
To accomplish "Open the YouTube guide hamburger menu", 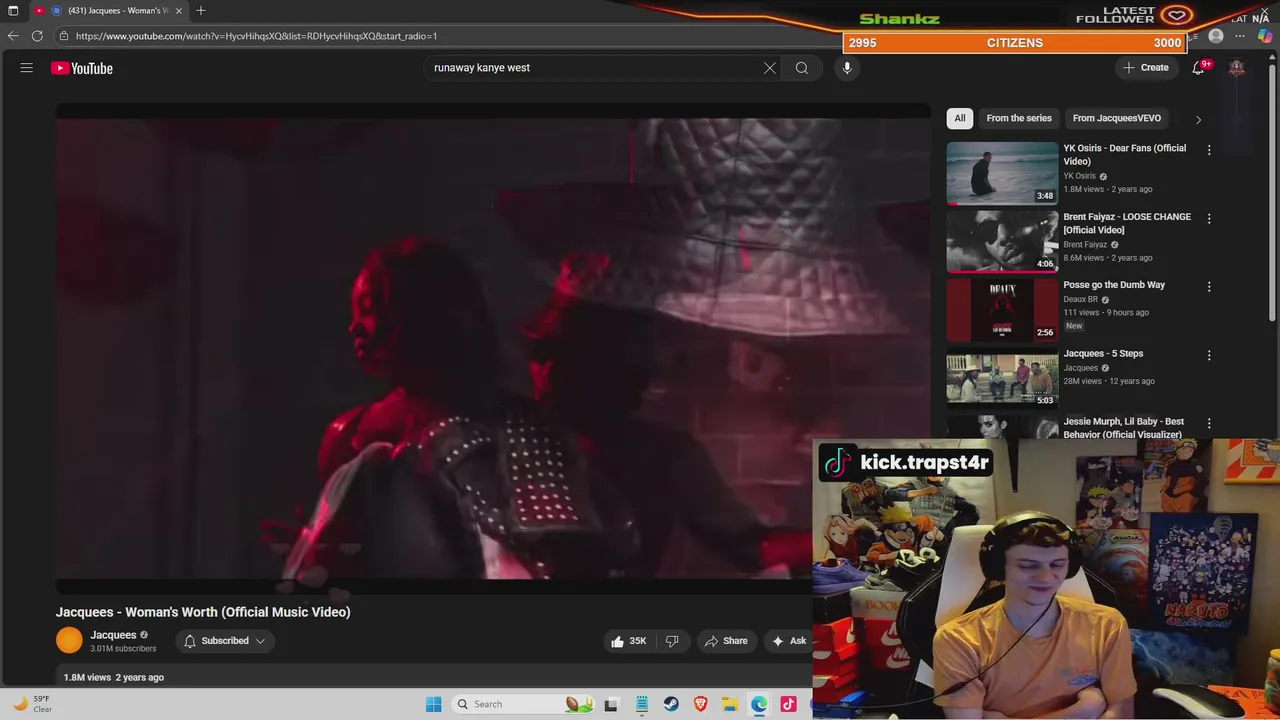I will tap(27, 68).
